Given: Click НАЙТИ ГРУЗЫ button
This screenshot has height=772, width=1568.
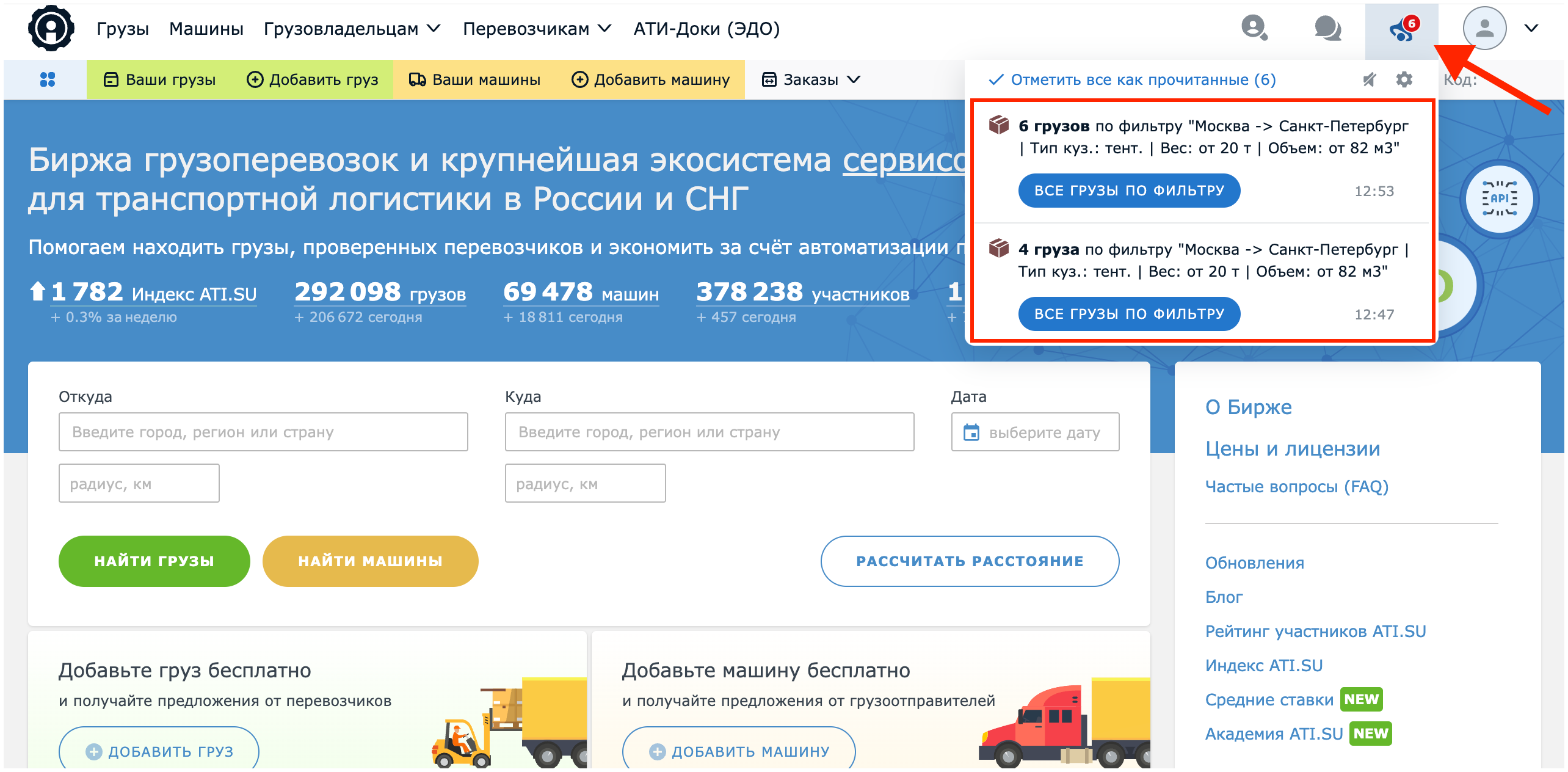Looking at the screenshot, I should coord(154,561).
